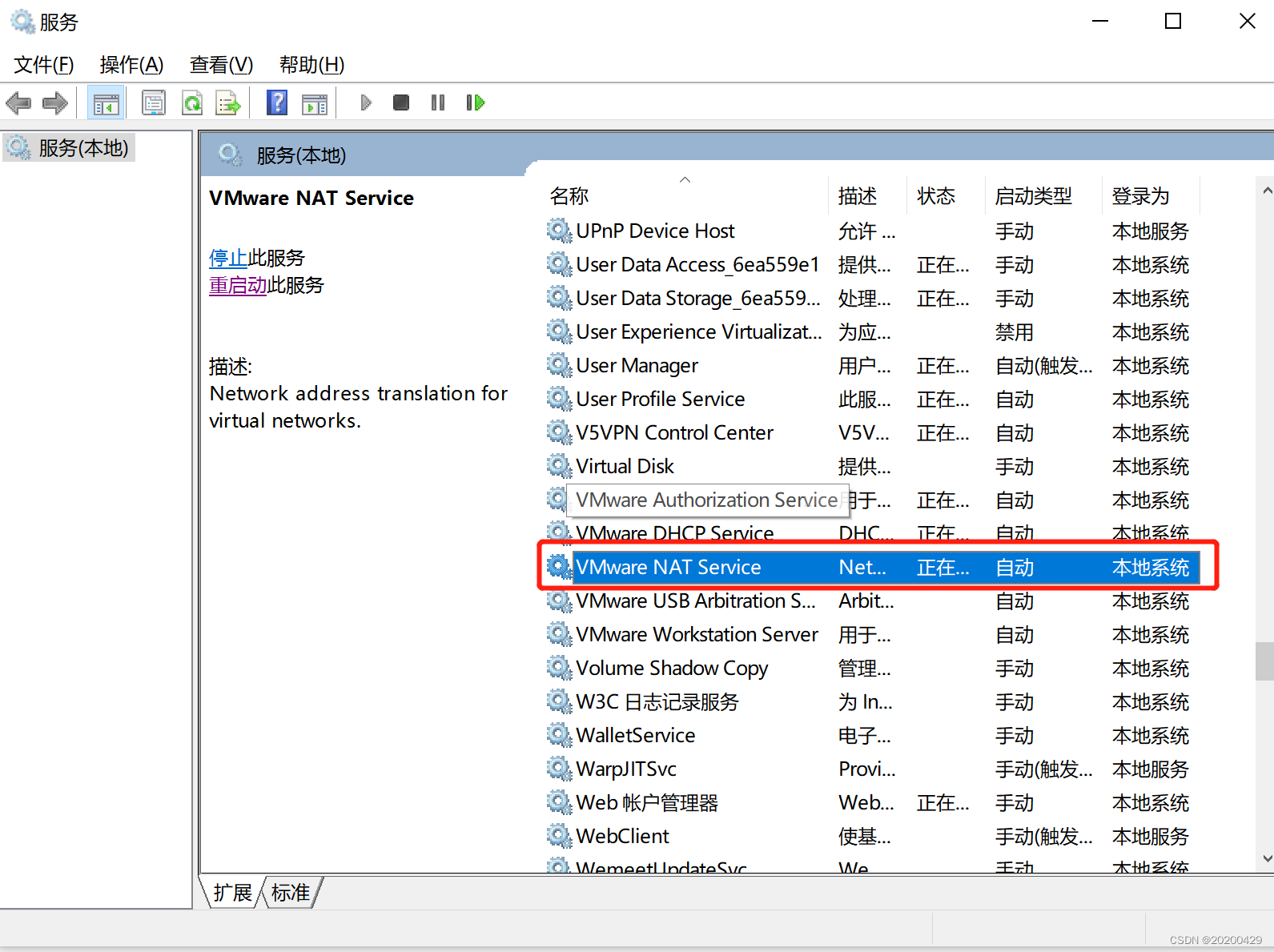
Task: Click gear icon of UPnP Device Host
Action: (x=559, y=231)
